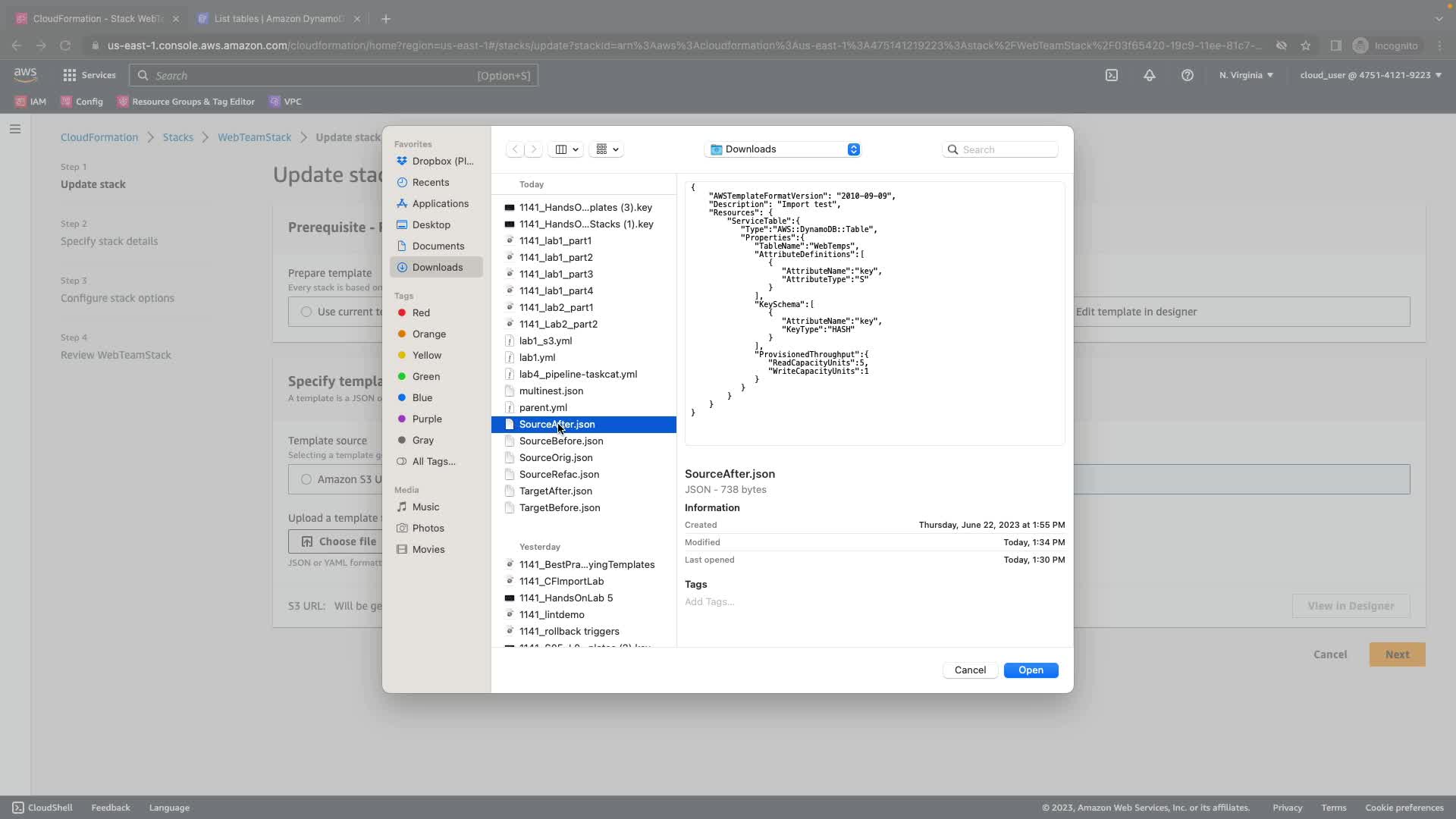Click Open to upload SourceAfter.json
1456x819 pixels.
coord(1031,670)
